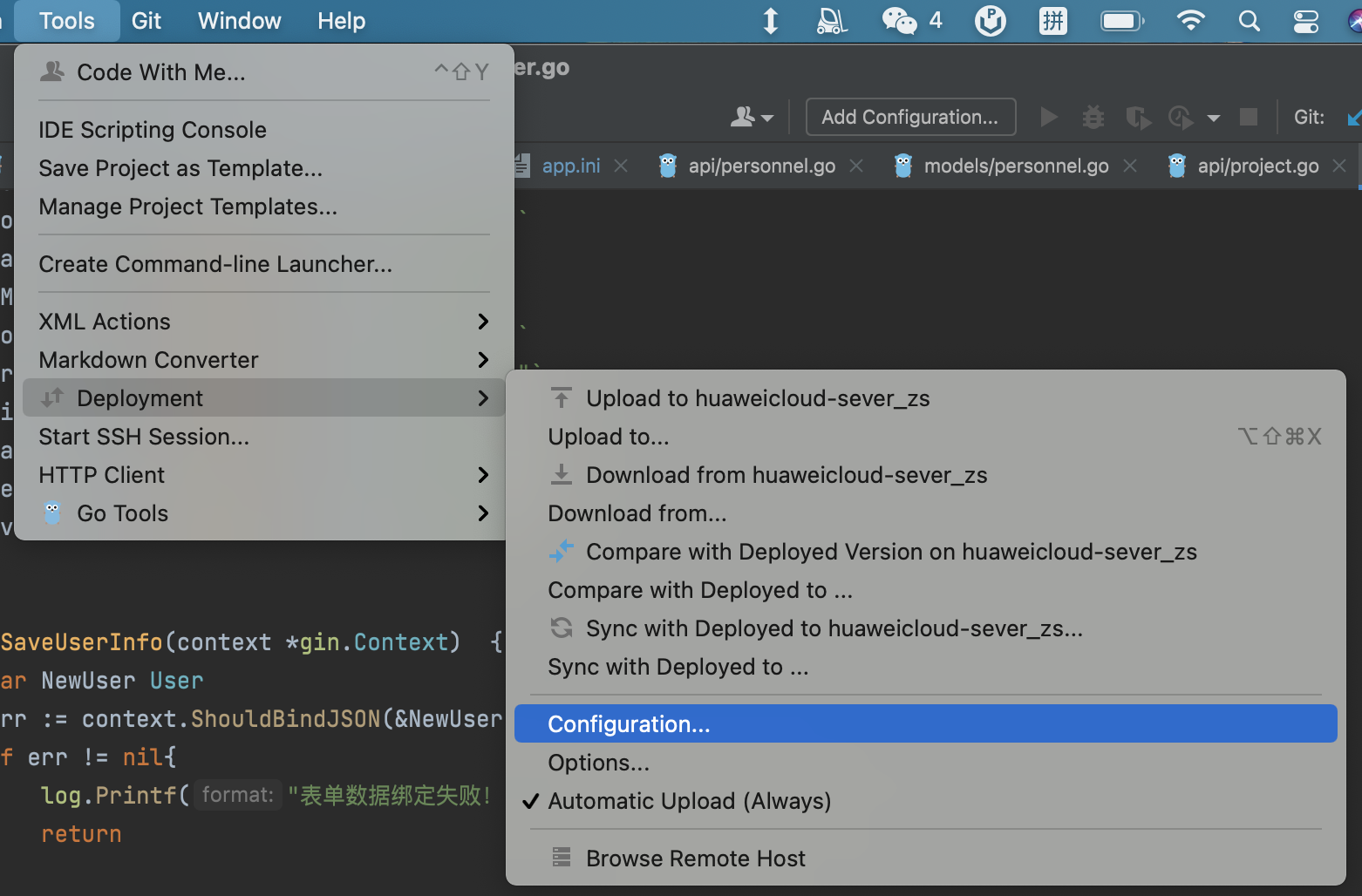Screen dimensions: 1362x896
Task: Choose Download from... entry
Action: pyautogui.click(x=925, y=513)
